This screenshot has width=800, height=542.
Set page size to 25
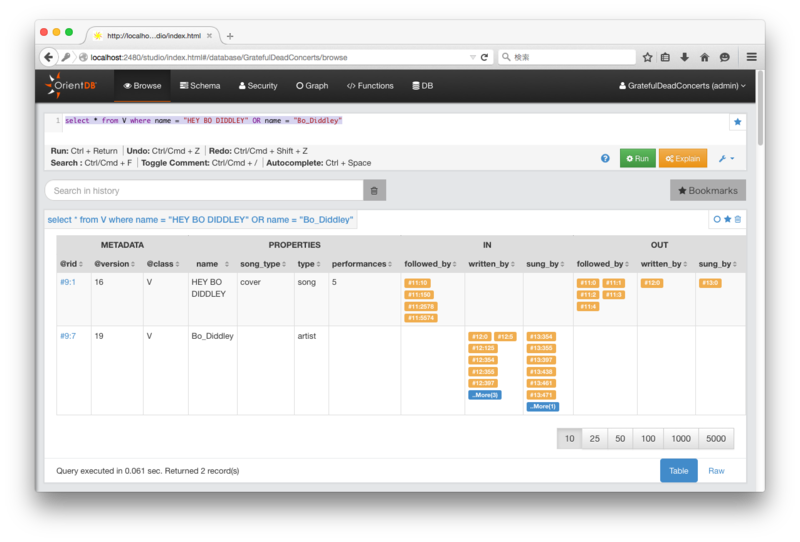[594, 438]
